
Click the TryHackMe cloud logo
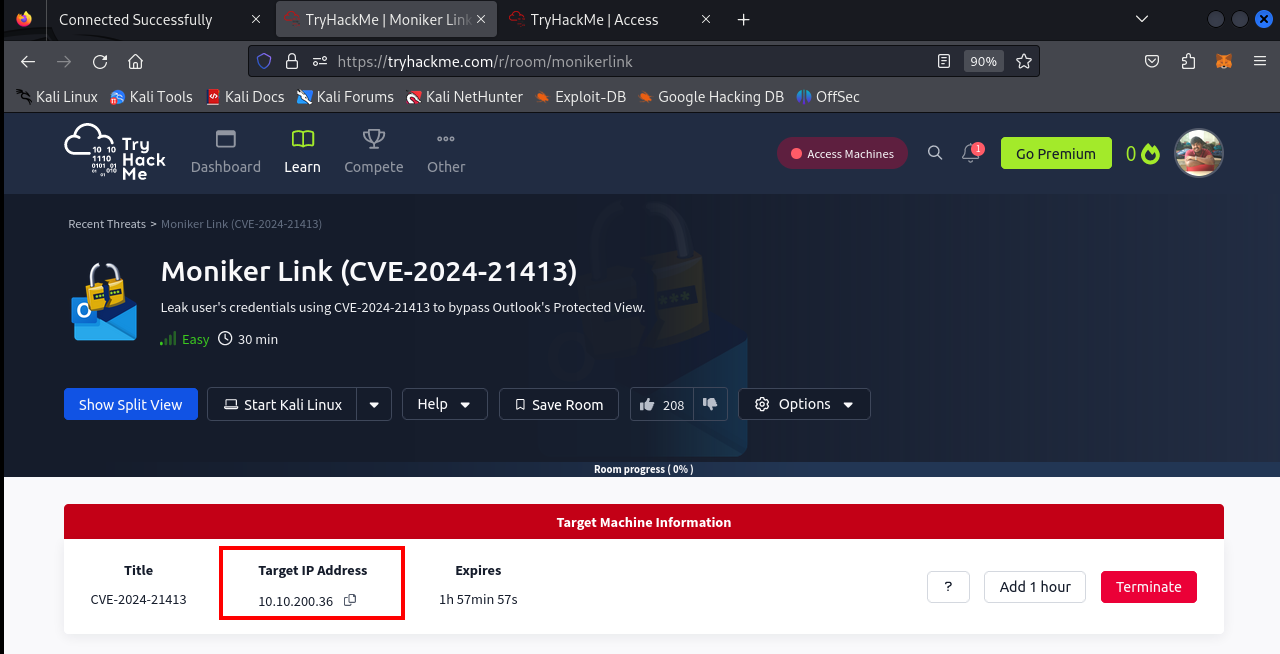click(115, 153)
